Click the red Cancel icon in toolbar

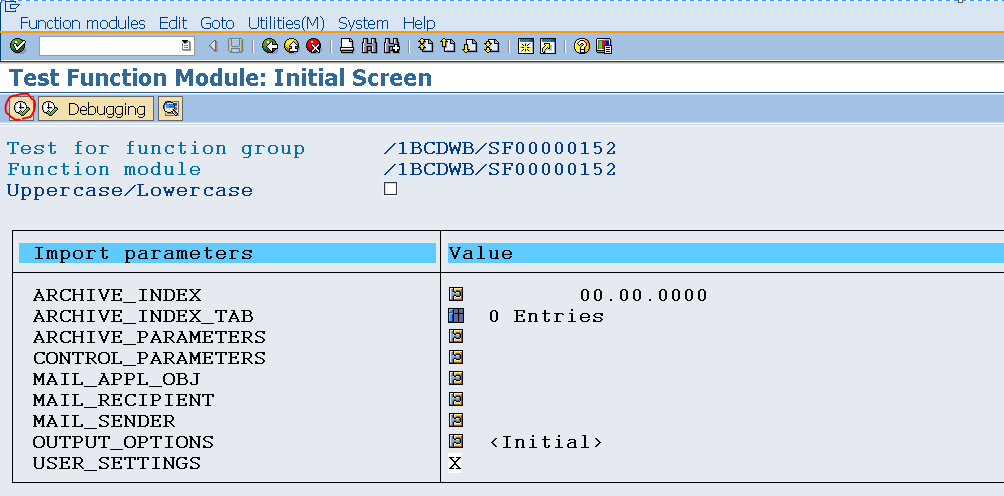[314, 46]
